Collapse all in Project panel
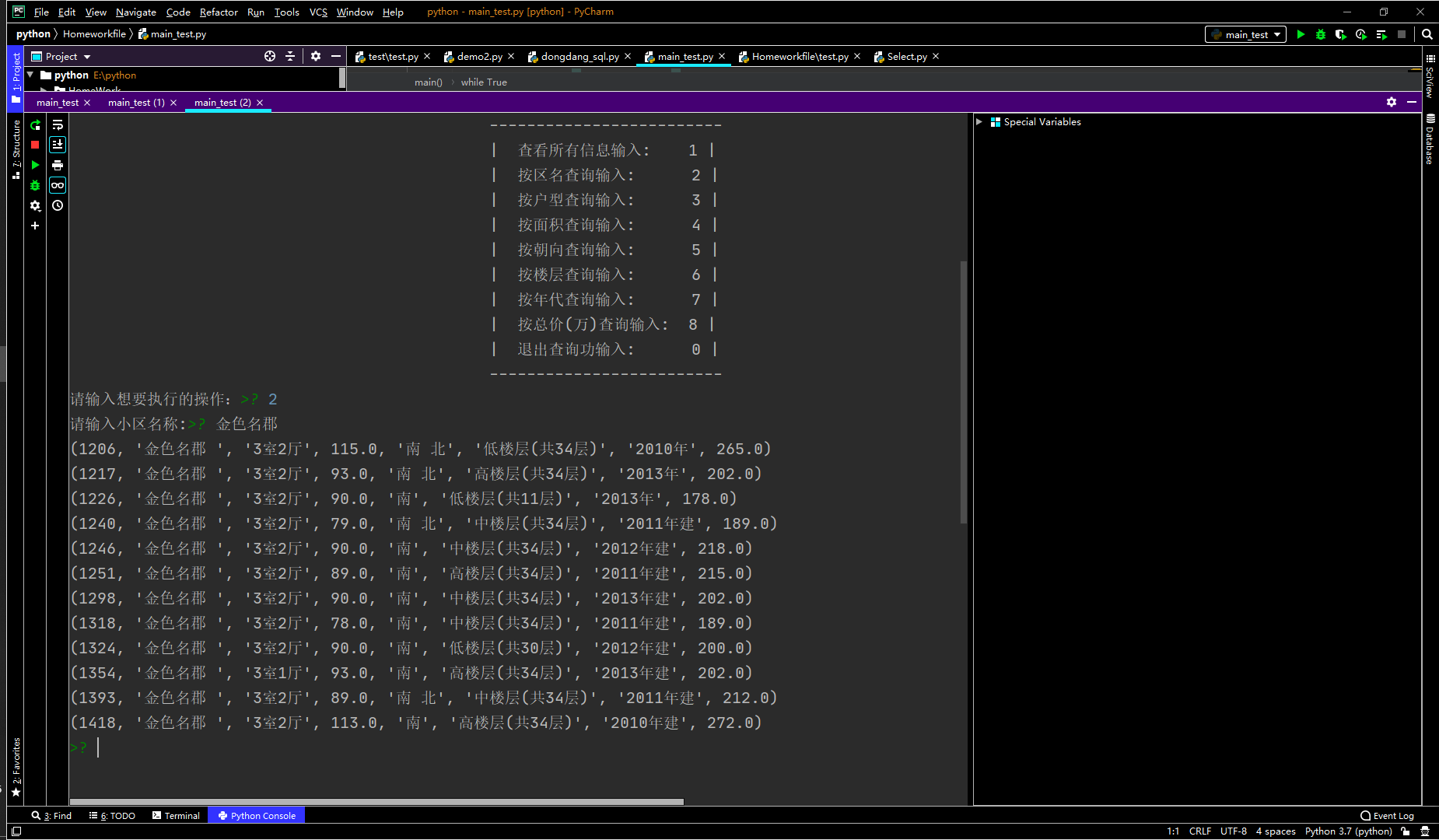Screen dimensions: 1439x840 click(290, 56)
